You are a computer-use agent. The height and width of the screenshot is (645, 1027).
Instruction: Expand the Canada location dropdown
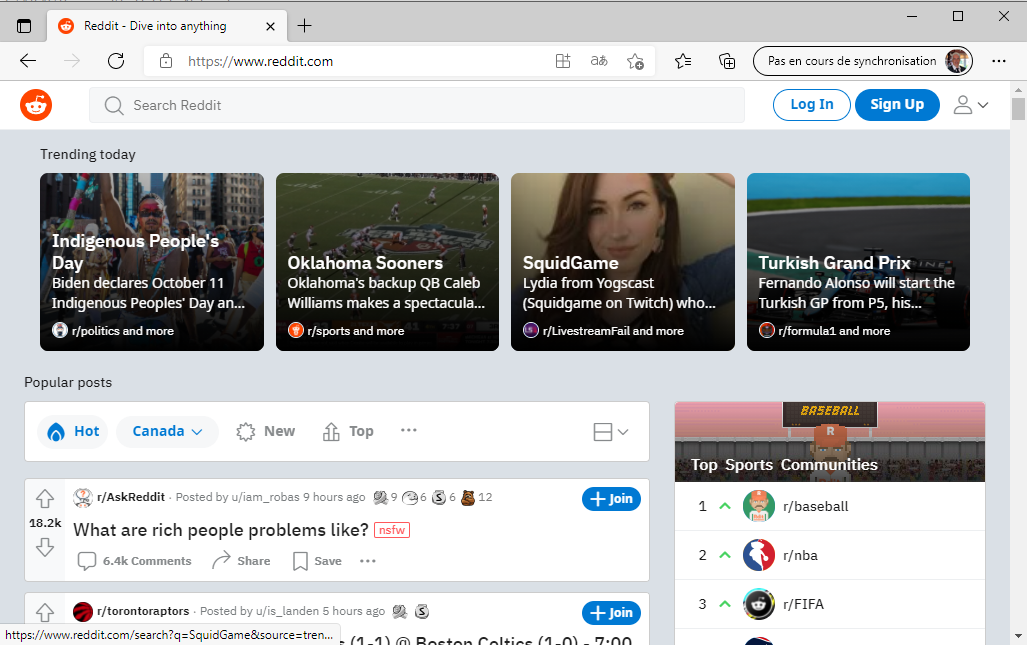[167, 431]
